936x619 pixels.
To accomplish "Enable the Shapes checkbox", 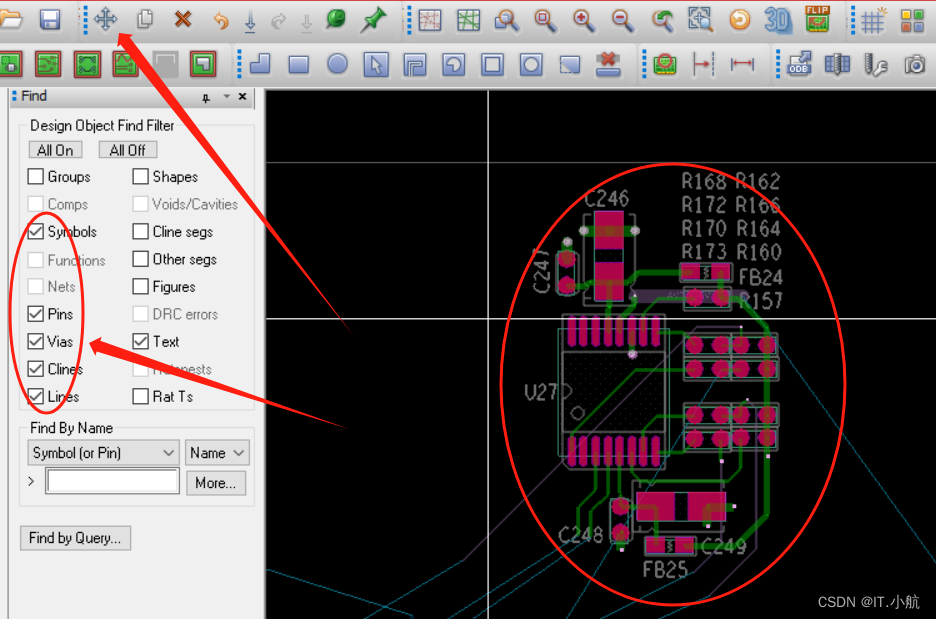I will click(x=140, y=176).
